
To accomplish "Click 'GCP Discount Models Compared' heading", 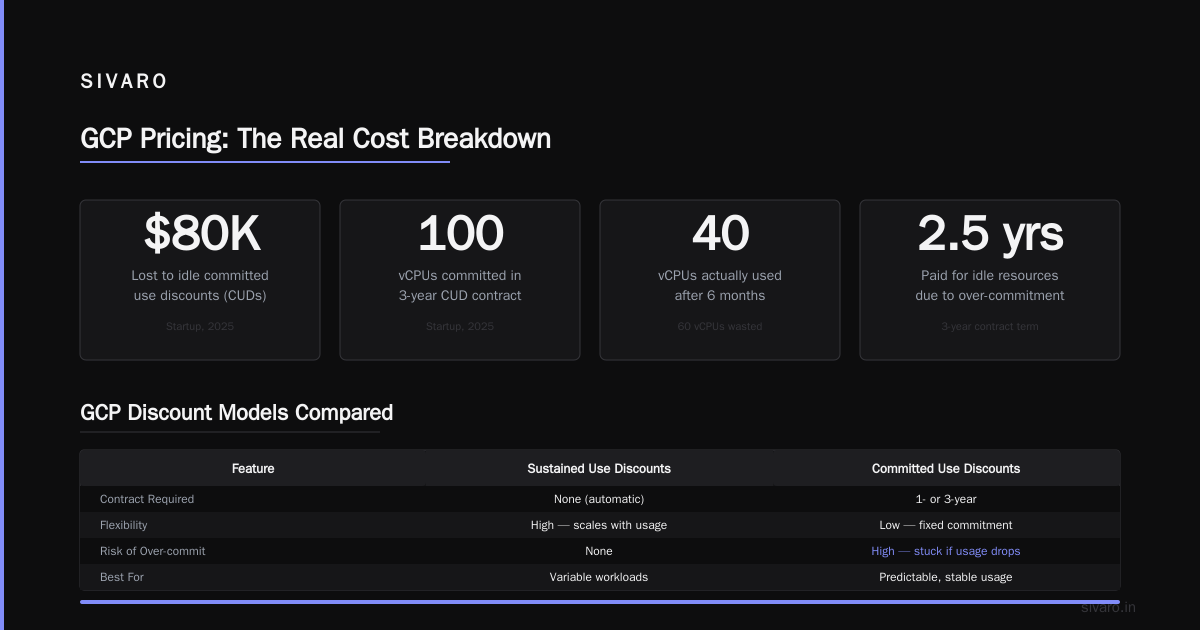I will point(236,412).
